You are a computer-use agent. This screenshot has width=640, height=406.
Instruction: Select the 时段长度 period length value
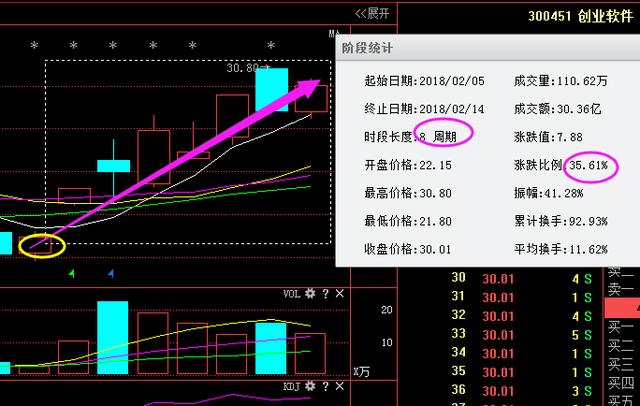pos(438,137)
